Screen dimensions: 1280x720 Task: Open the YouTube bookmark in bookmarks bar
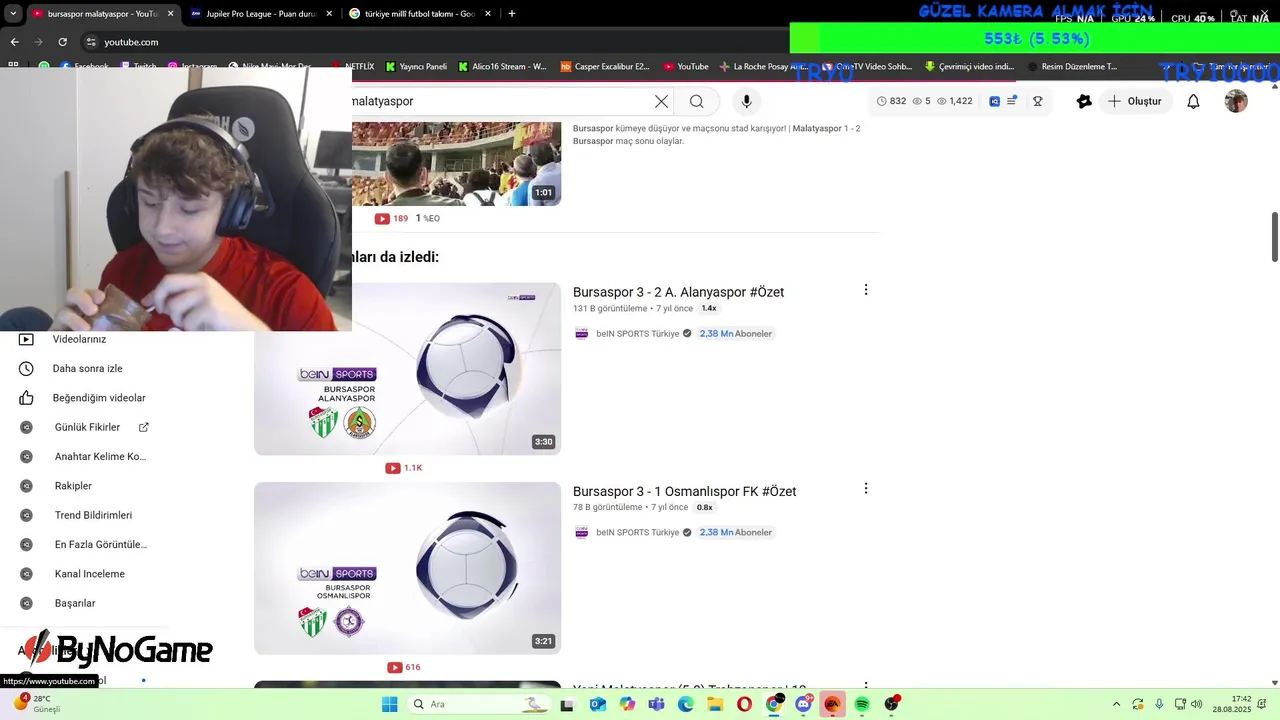coord(686,67)
